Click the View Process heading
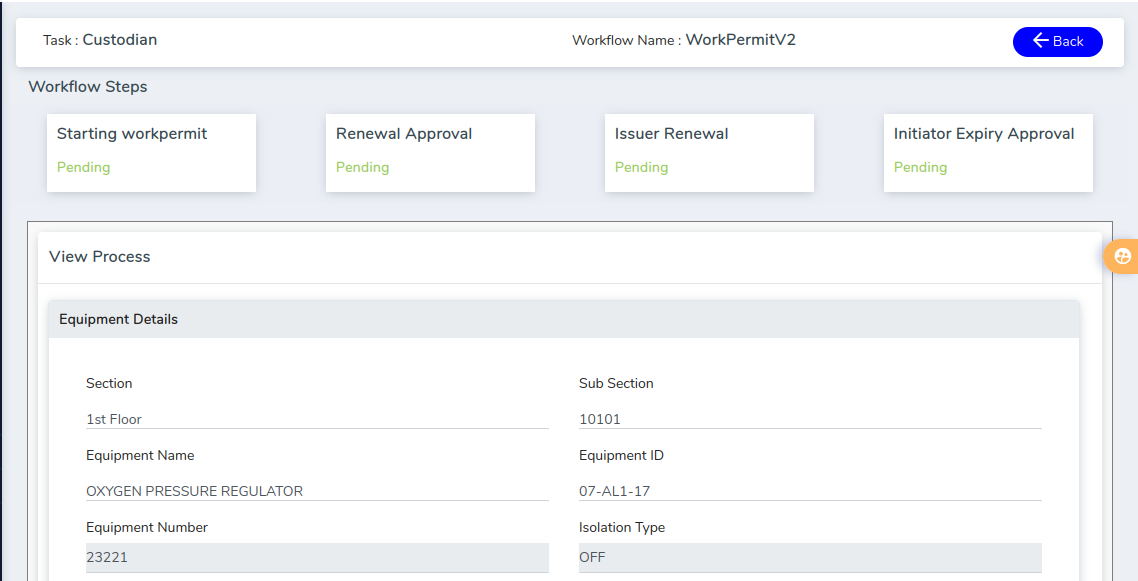1138x581 pixels. pyautogui.click(x=100, y=257)
